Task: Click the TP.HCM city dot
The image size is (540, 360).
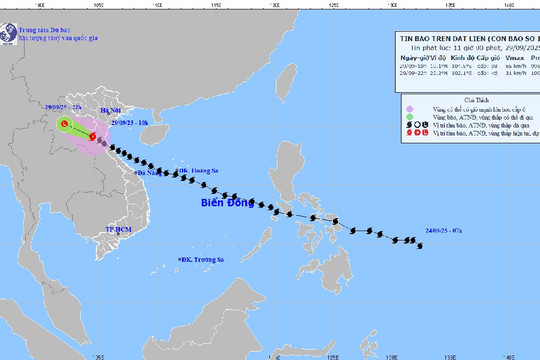Action: [118, 234]
